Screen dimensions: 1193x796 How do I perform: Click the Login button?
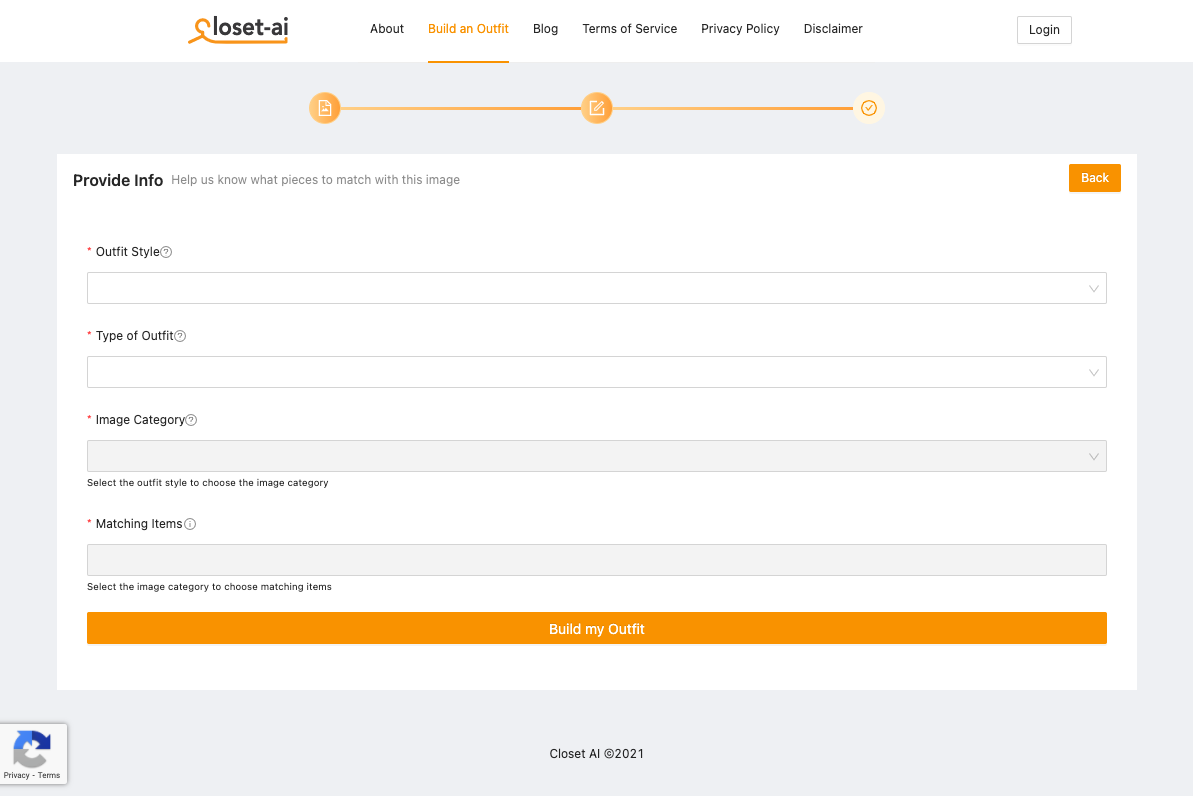tap(1044, 30)
